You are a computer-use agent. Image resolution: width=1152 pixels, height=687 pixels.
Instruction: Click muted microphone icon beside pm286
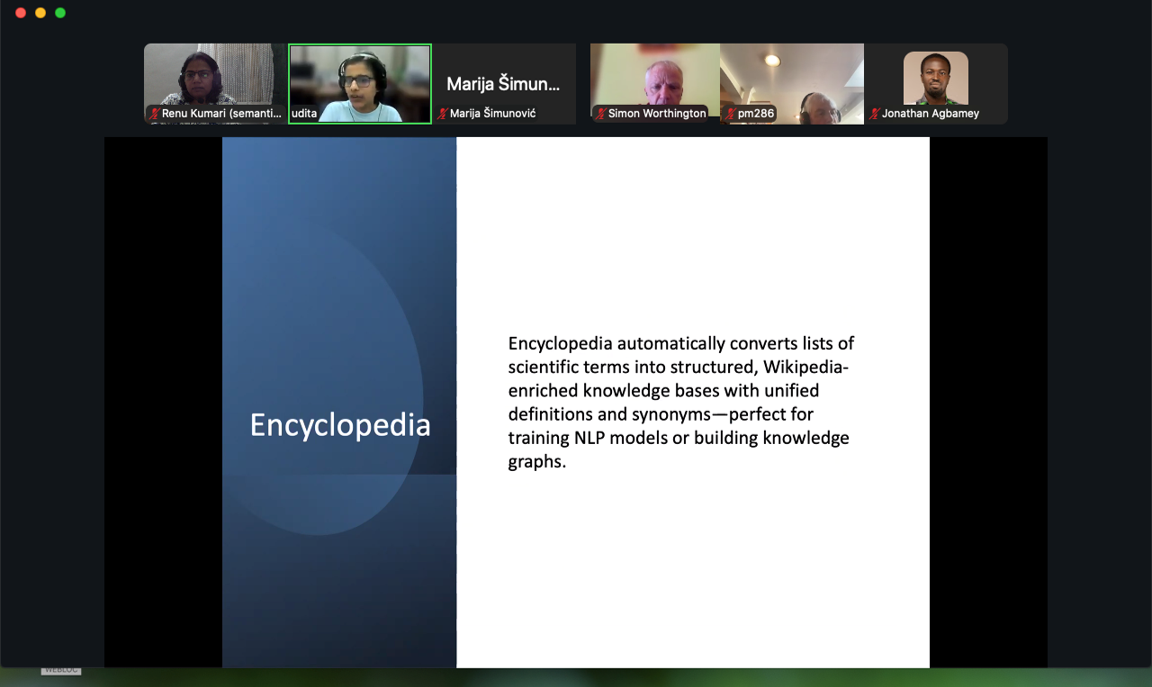click(x=730, y=113)
